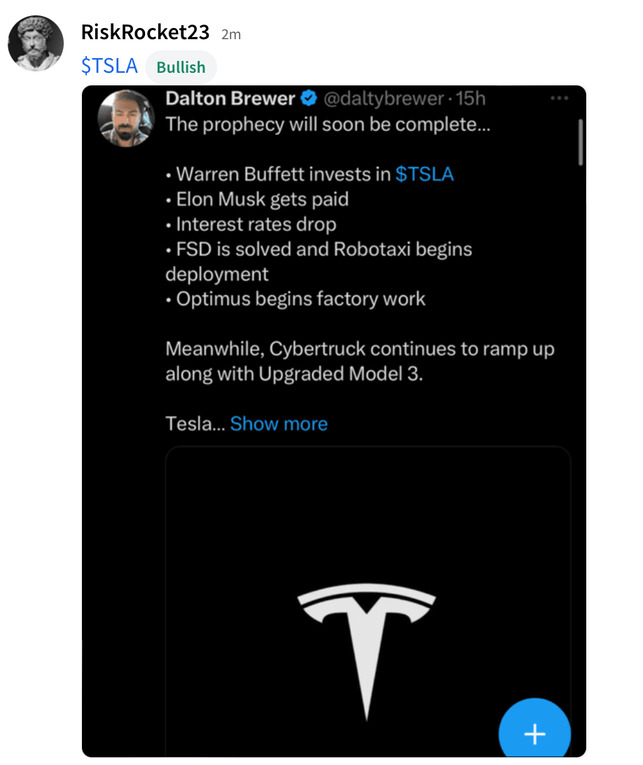
Task: Click the tweet's 15h timestamp
Action: [x=470, y=98]
